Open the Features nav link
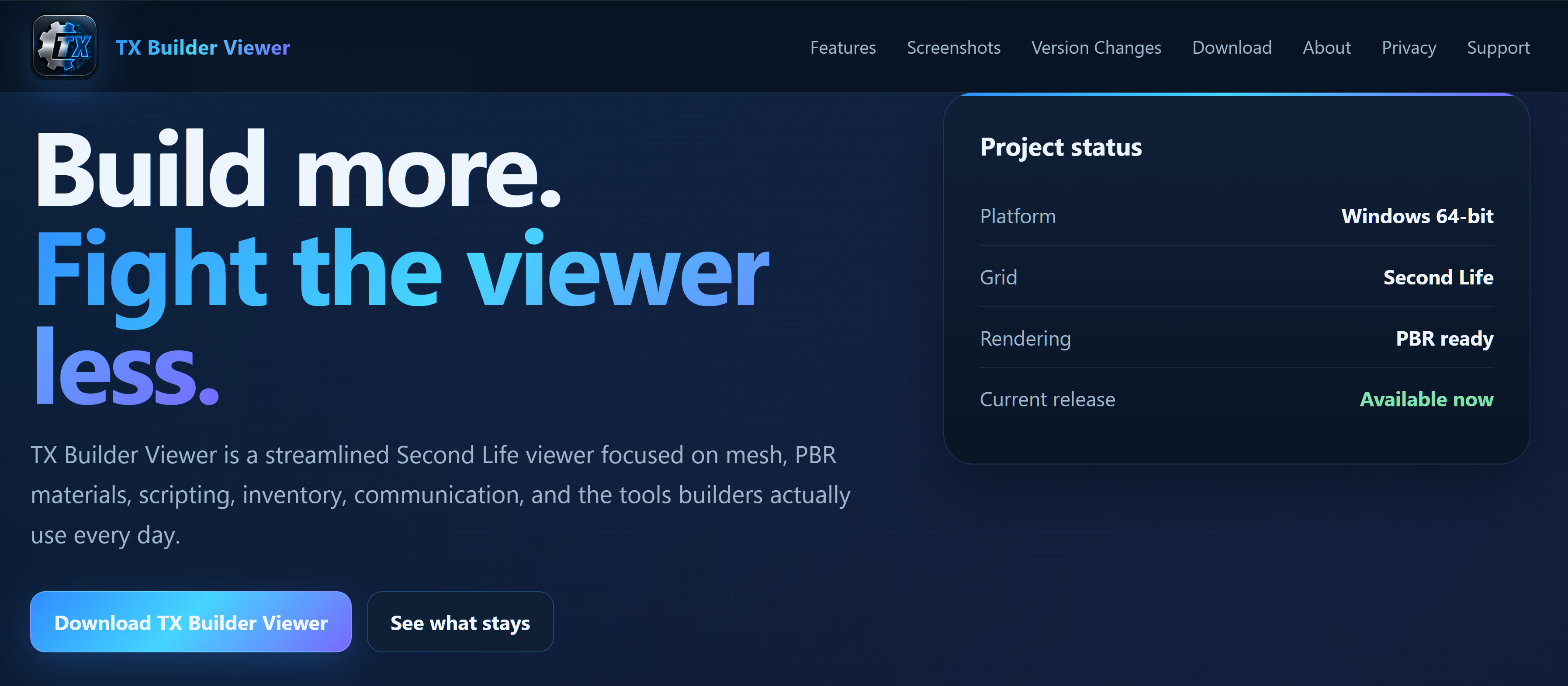 [842, 48]
